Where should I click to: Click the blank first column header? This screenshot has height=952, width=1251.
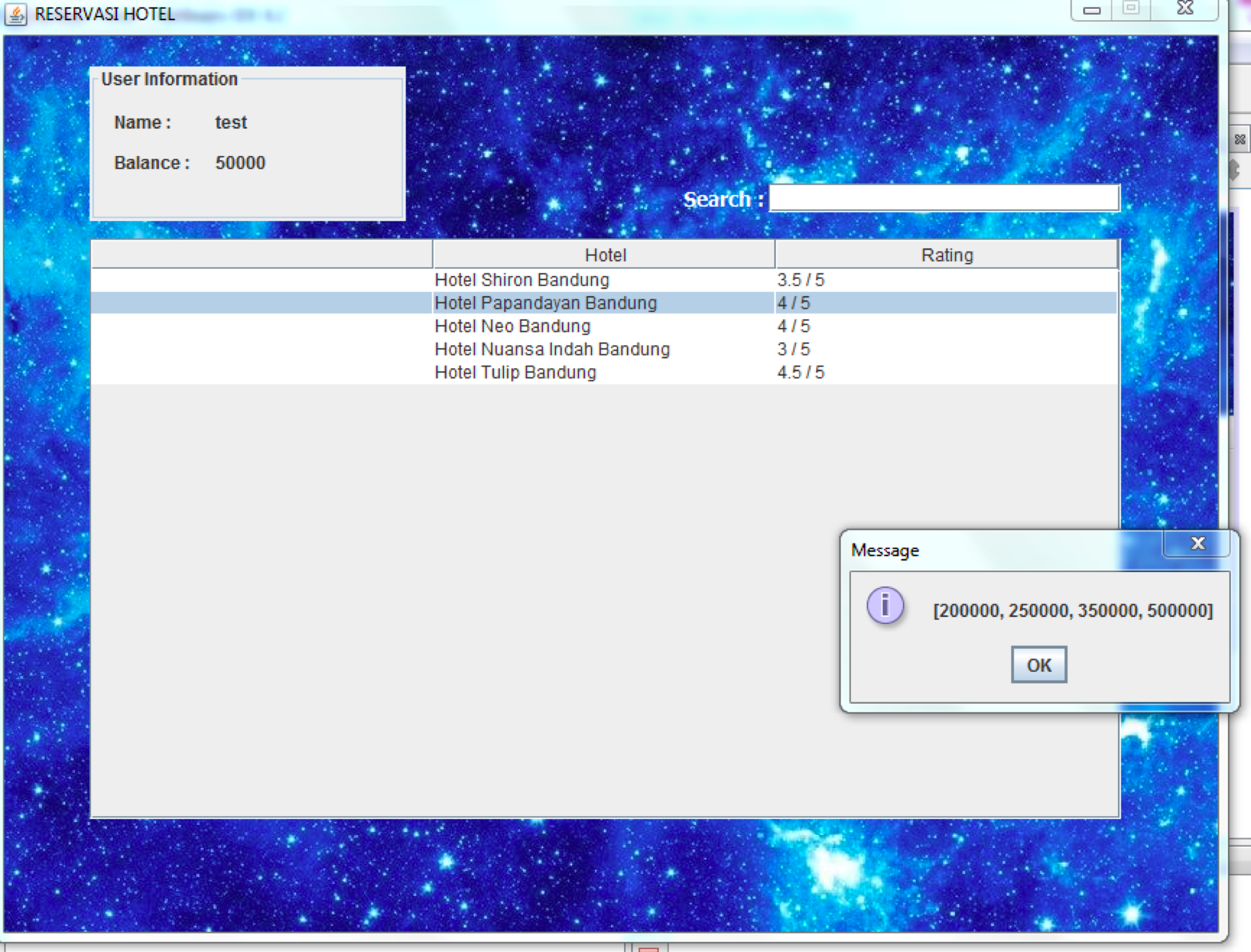[262, 255]
